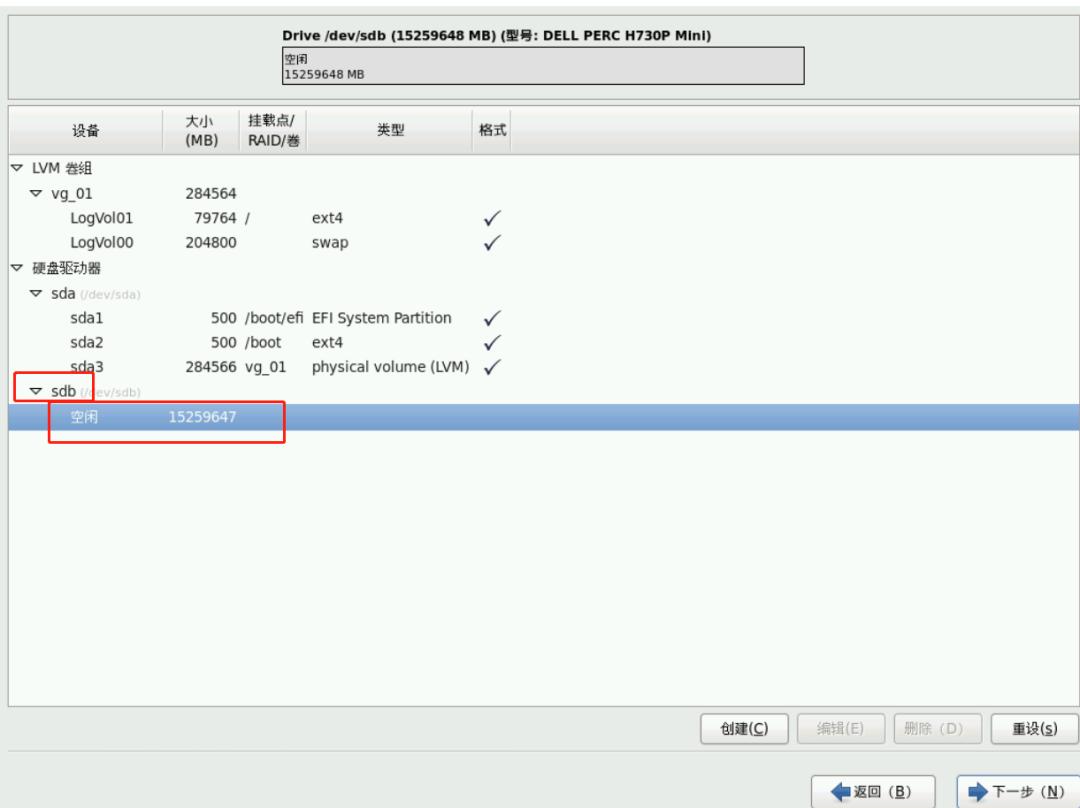Click format checkmark for sda2
Screen dimensions: 1080x808
coord(492,342)
